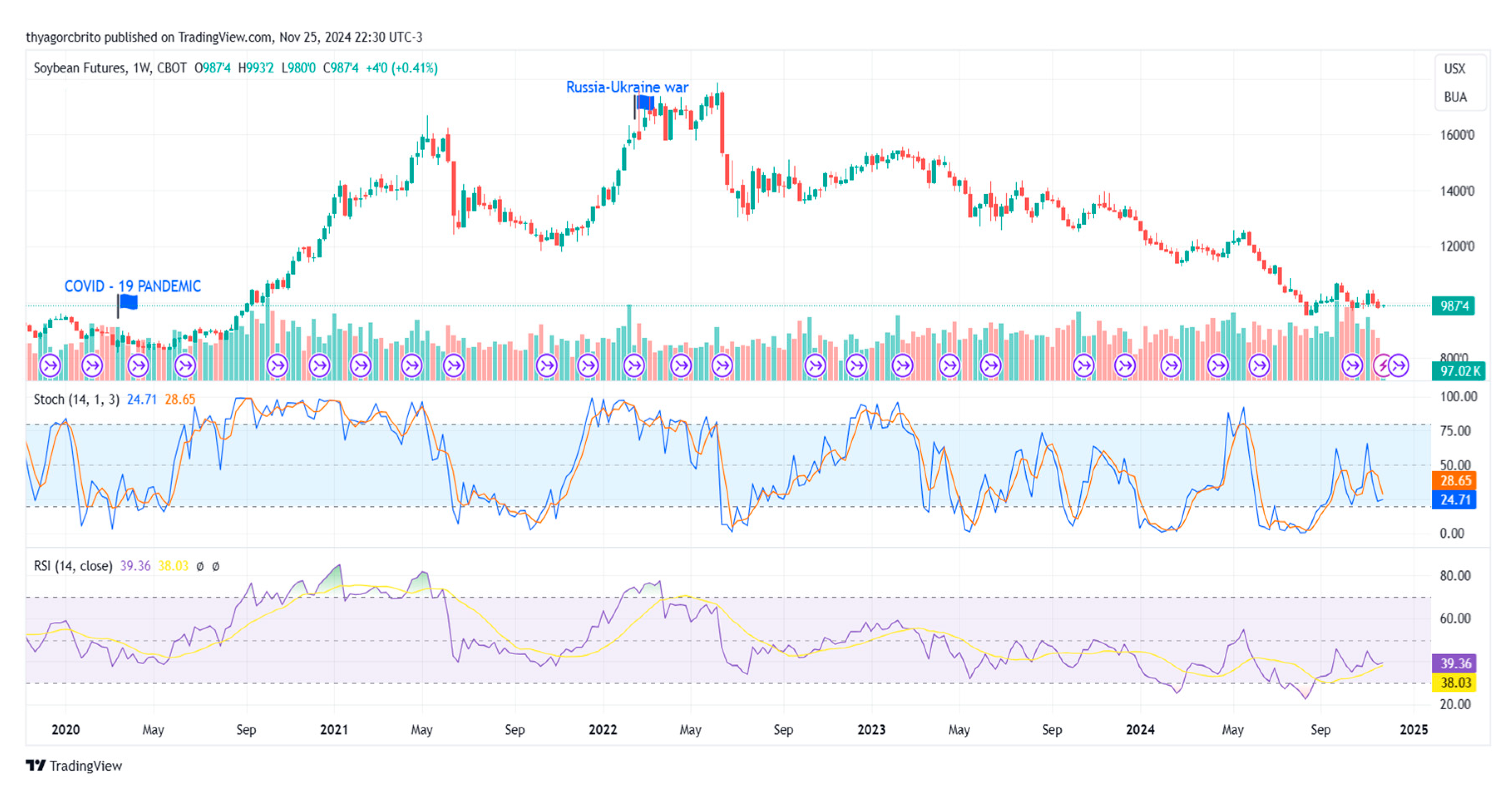Click the RSI (14, close) indicator legend
Image resolution: width=1512 pixels, height=799 pixels.
point(73,566)
